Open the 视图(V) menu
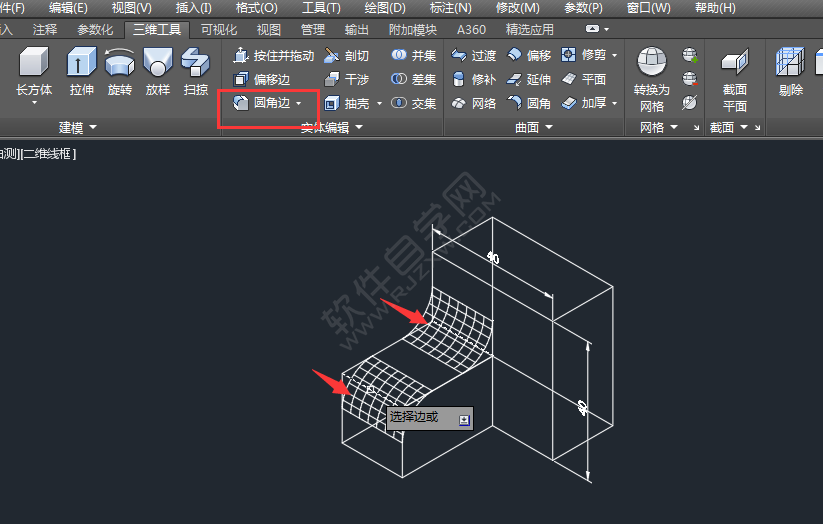Screen dimensions: 823x524 coord(131,8)
